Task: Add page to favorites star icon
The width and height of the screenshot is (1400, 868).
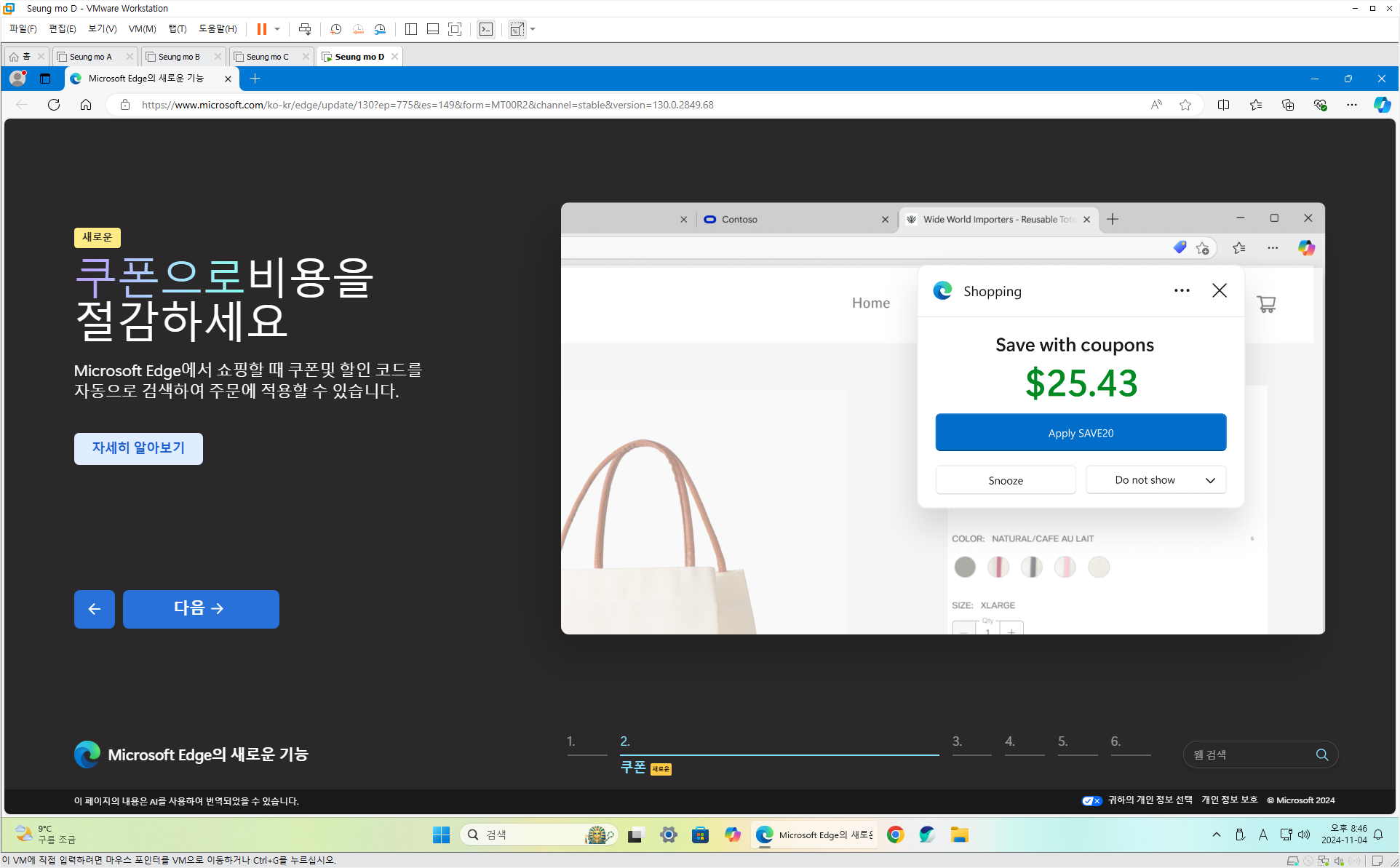Action: [1185, 105]
